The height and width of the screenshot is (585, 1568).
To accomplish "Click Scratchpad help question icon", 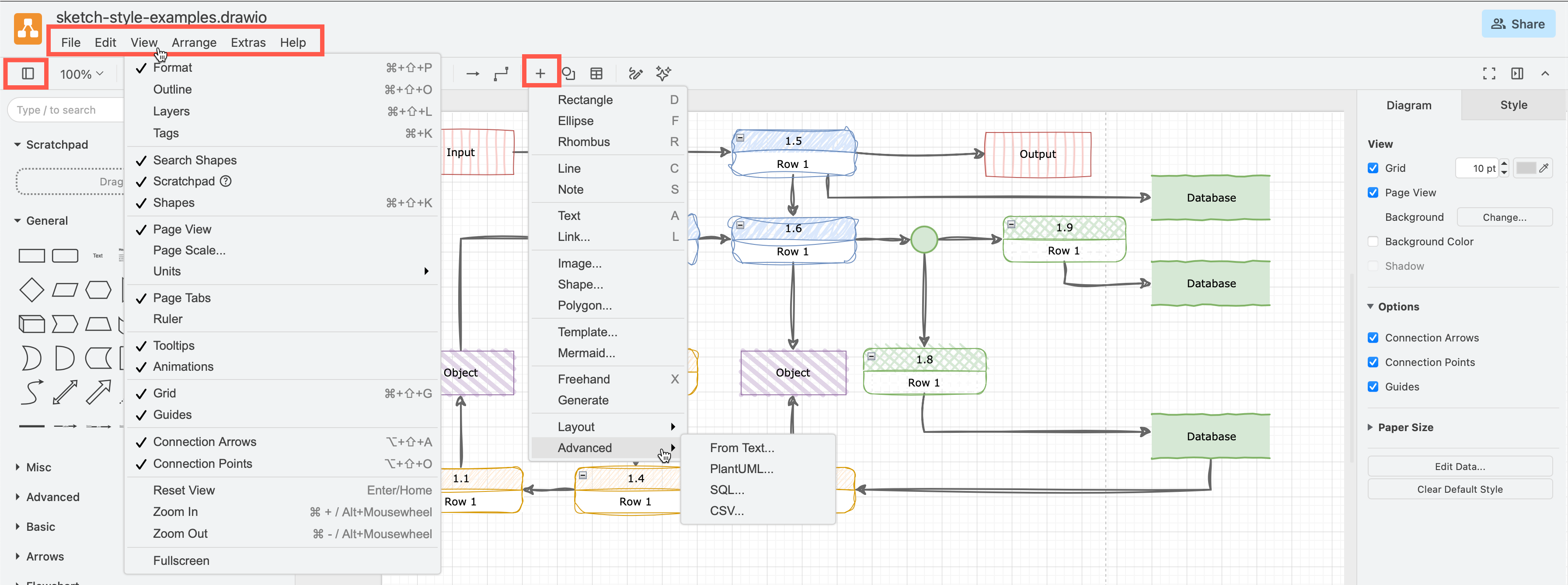I will point(225,181).
